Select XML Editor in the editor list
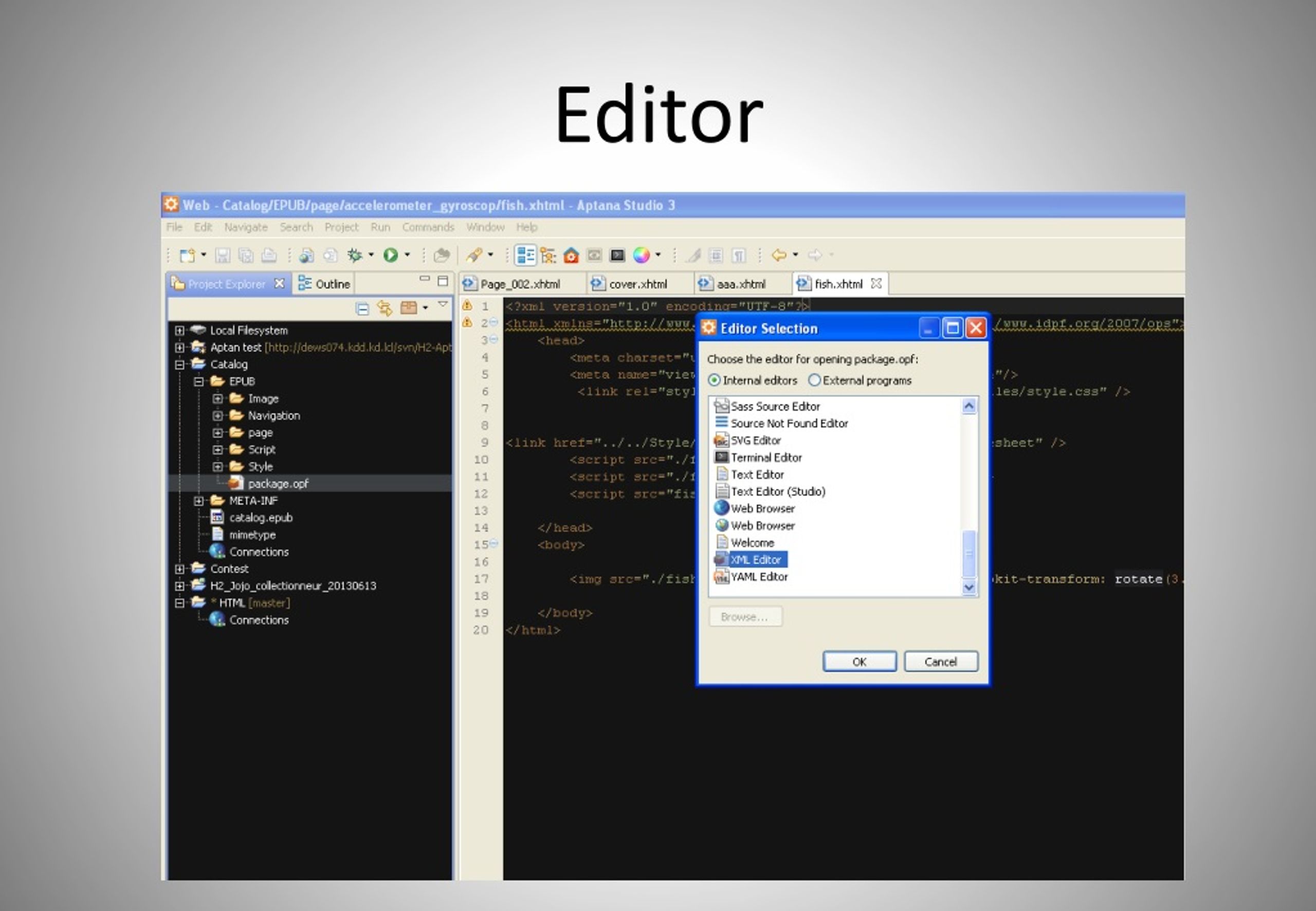This screenshot has height=911, width=1316. [x=751, y=560]
